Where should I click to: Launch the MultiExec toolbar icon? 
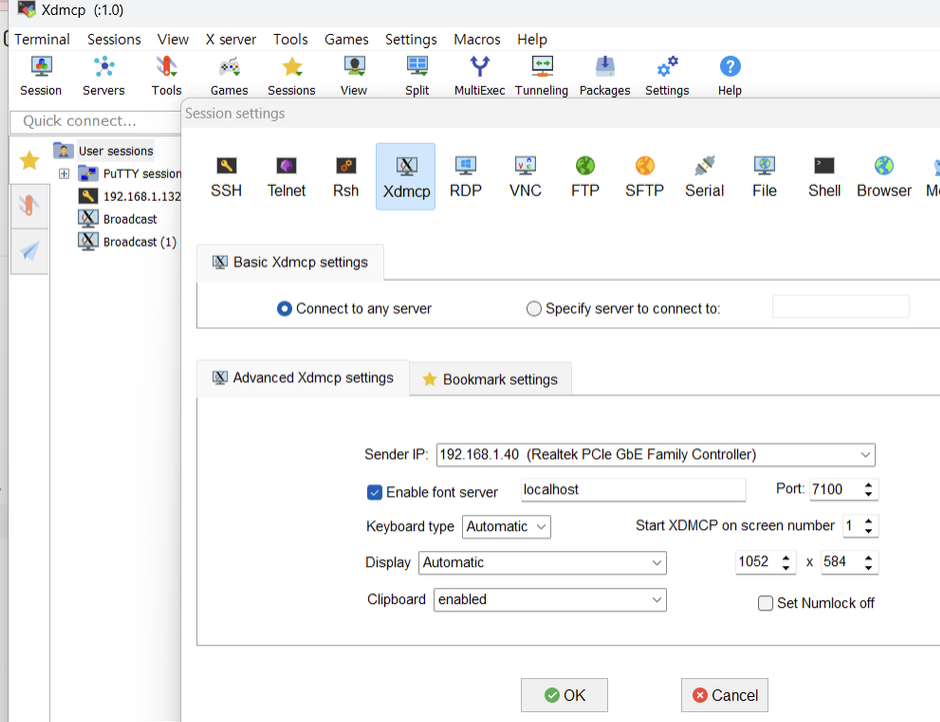click(480, 76)
